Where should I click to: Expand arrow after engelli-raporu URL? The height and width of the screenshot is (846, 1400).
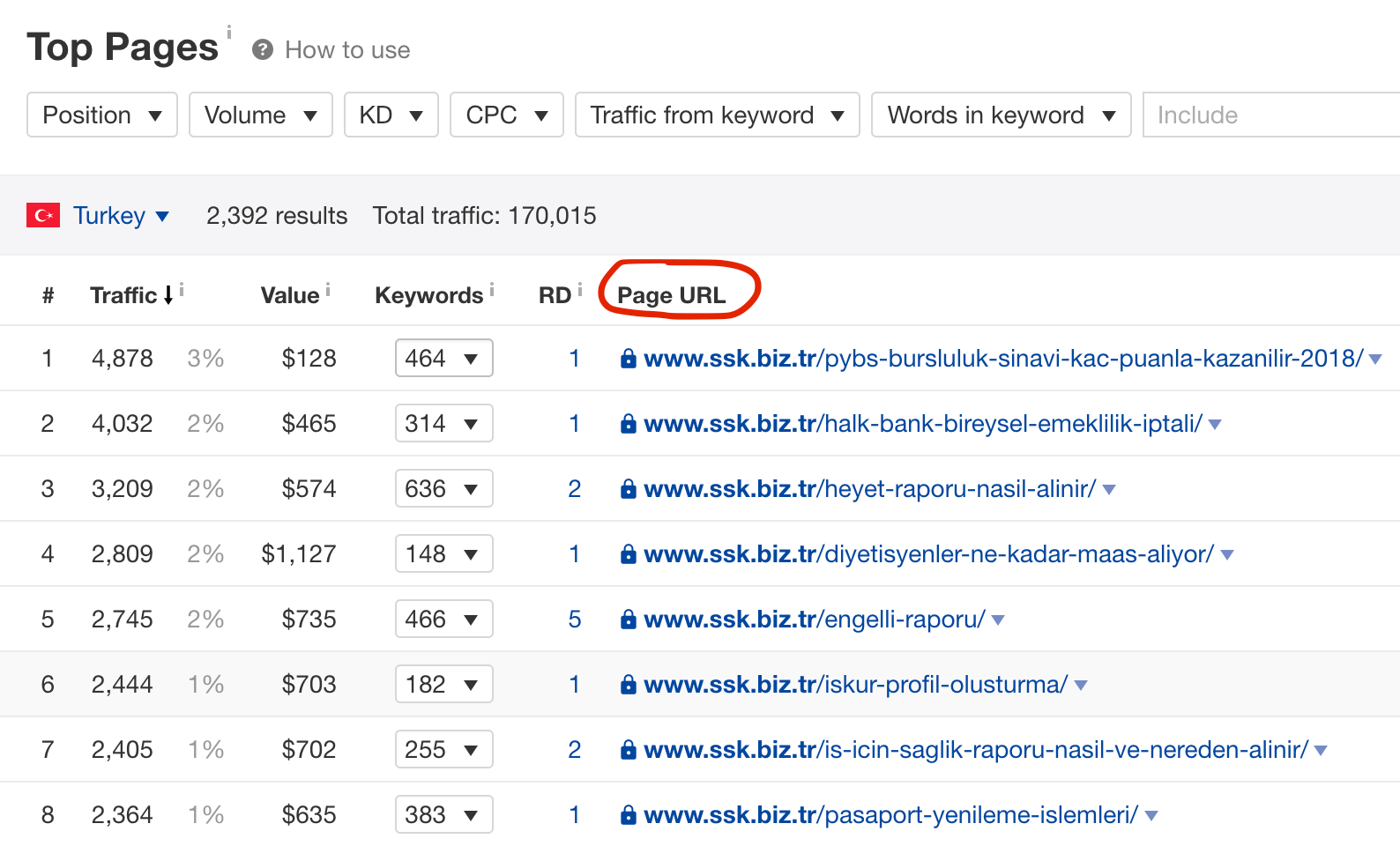point(998,620)
